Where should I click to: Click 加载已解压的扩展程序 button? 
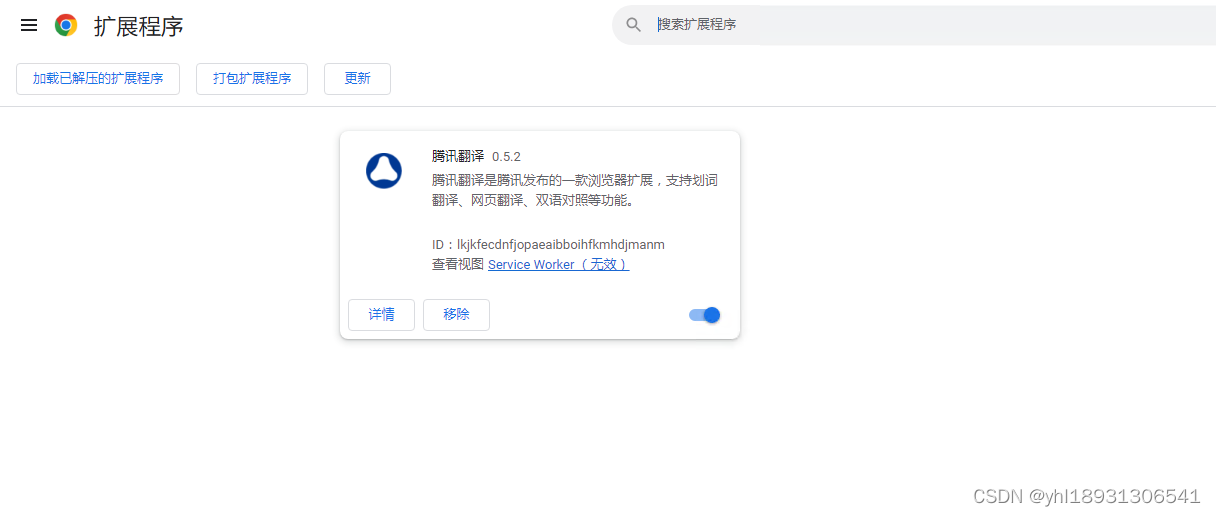(98, 78)
